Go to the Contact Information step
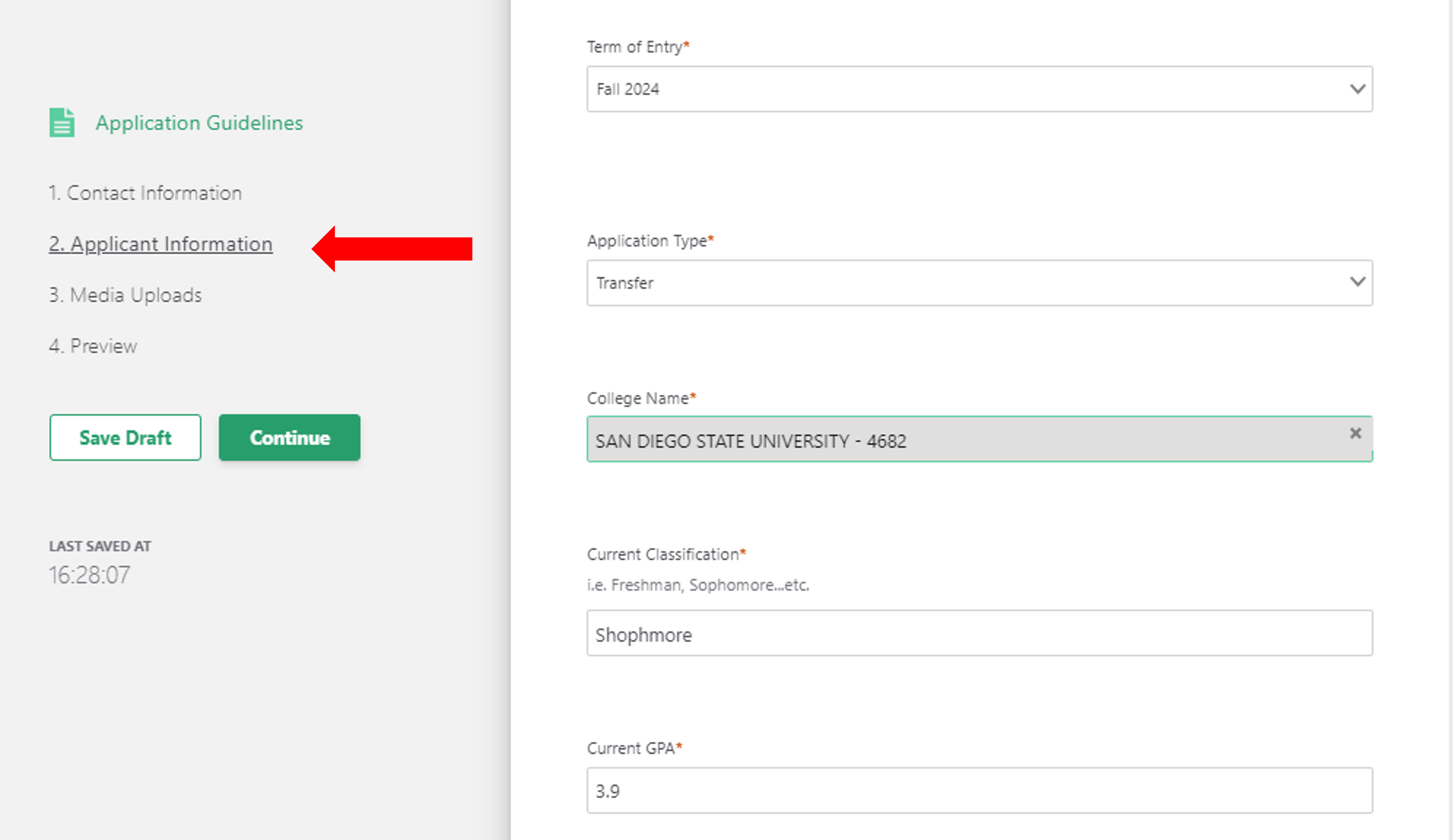This screenshot has height=840, width=1453. [x=145, y=193]
